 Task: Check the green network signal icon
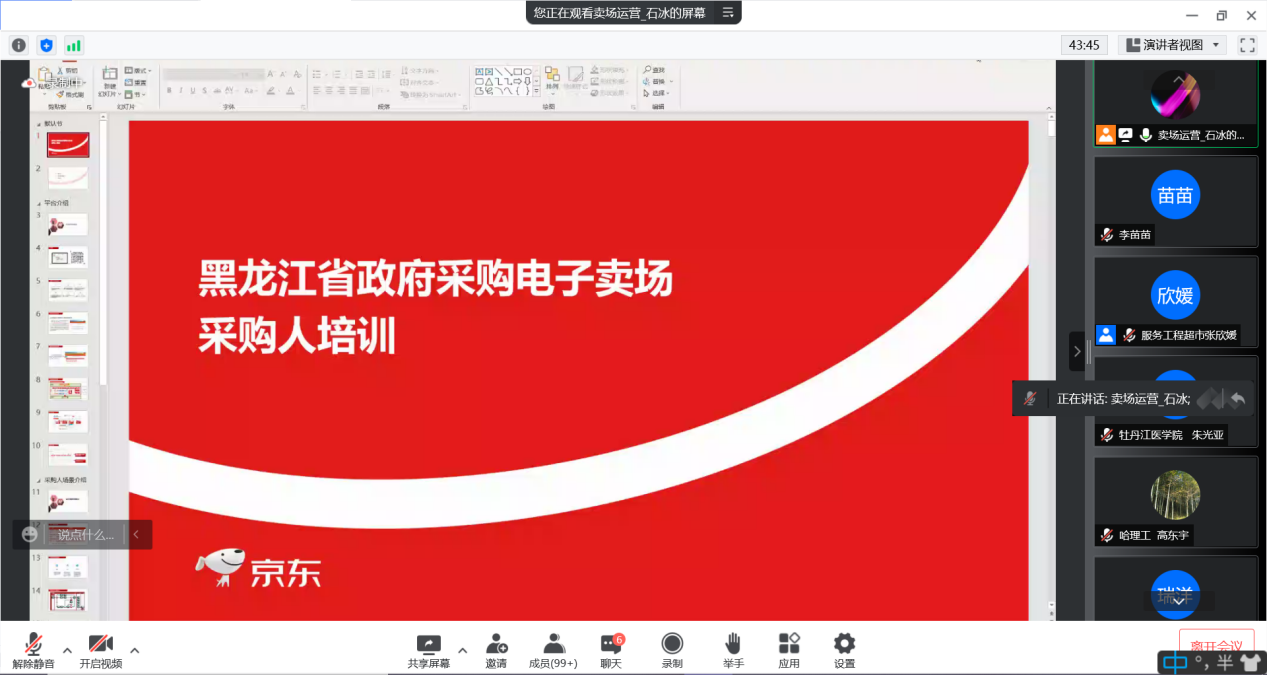(74, 45)
